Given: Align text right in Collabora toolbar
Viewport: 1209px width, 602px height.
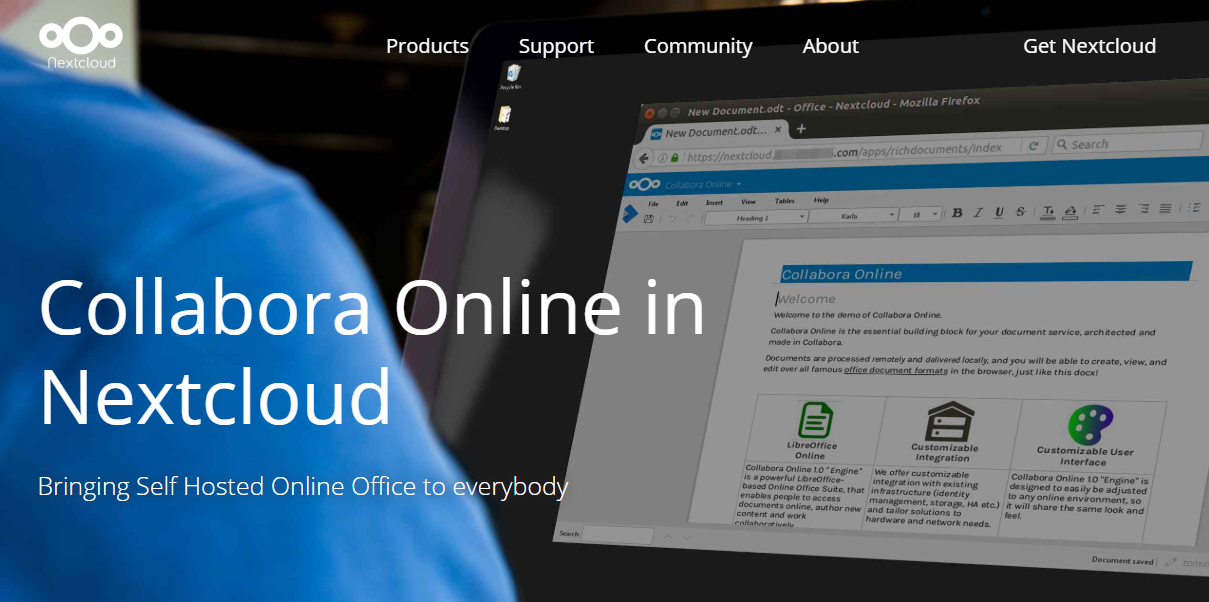Looking at the screenshot, I should pos(1143,208).
